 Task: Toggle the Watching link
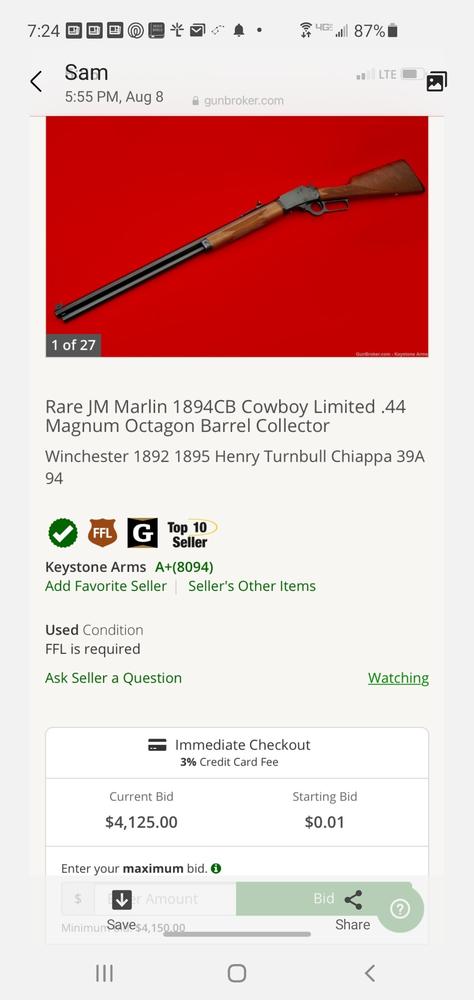tap(398, 678)
